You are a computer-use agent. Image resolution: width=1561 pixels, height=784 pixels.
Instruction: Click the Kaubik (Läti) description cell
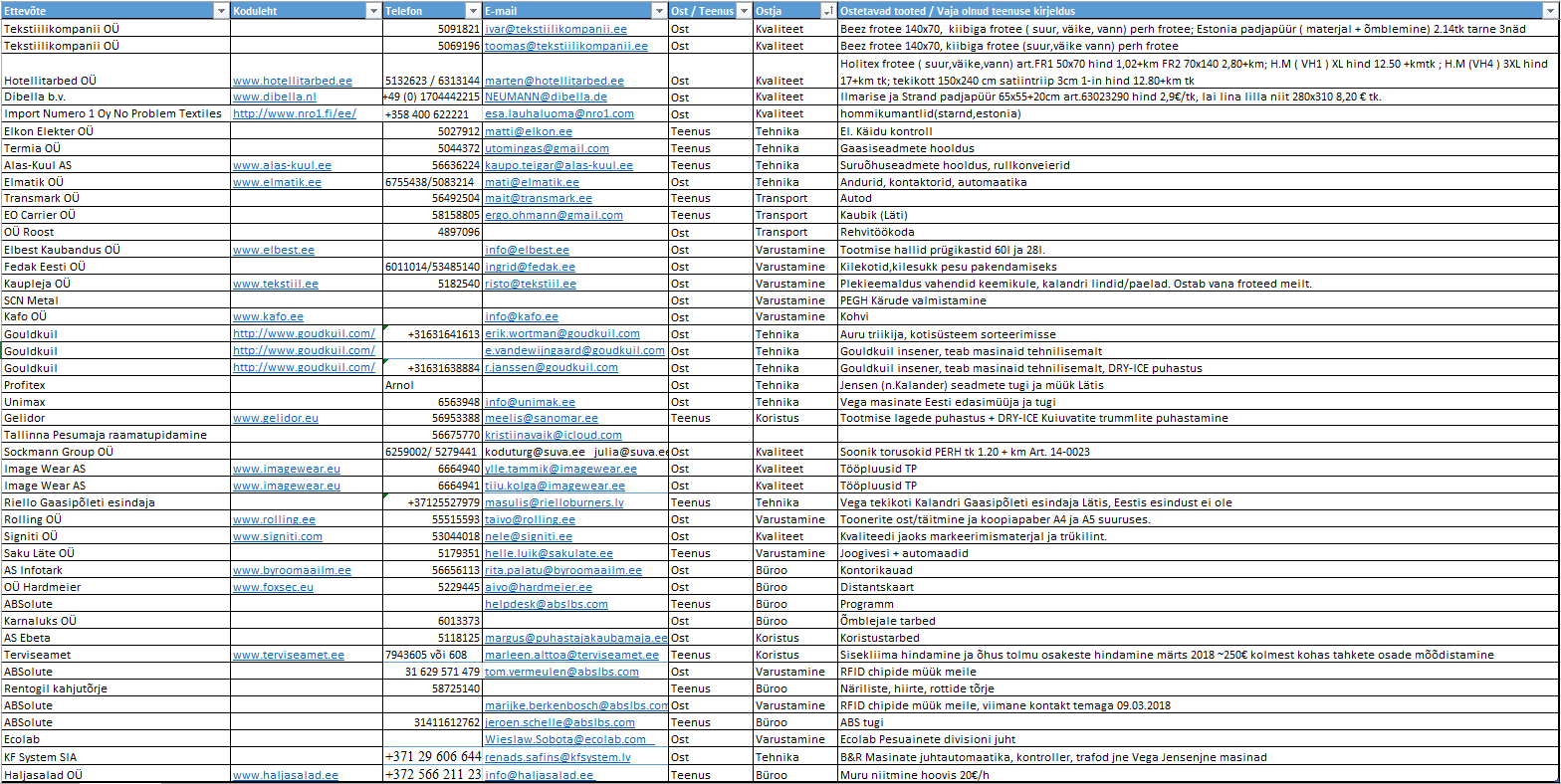[x=1199, y=216]
